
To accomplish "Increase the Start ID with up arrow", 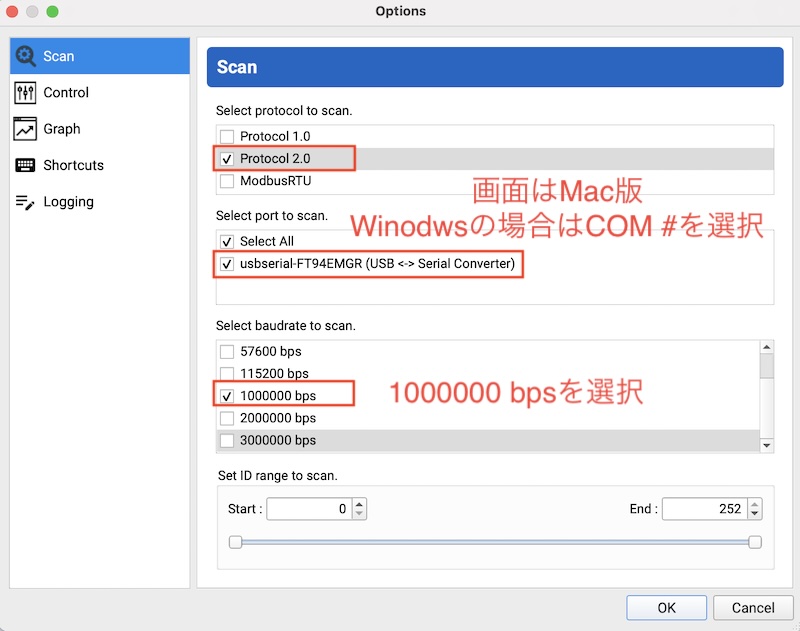I will [359, 504].
